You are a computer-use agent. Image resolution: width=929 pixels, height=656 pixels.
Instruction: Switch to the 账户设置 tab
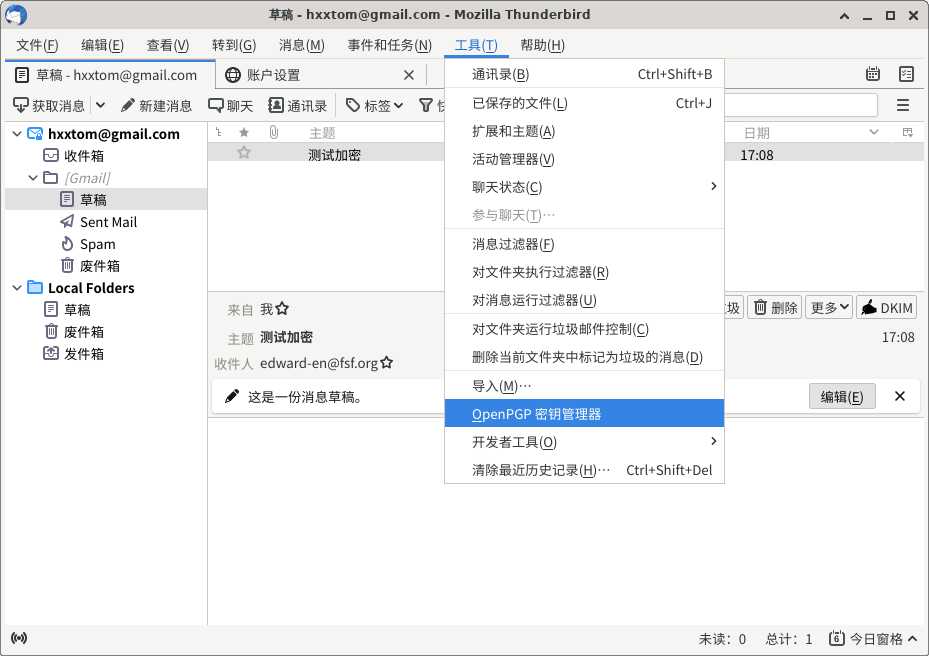320,75
